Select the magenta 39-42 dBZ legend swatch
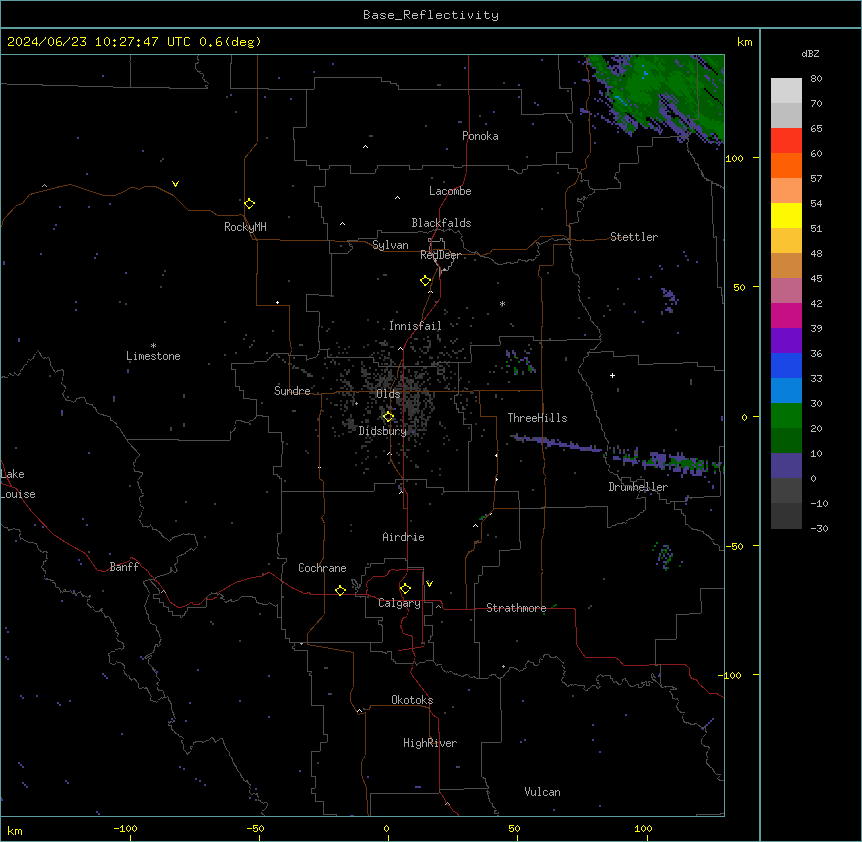Screen dimensions: 862x842 point(786,315)
